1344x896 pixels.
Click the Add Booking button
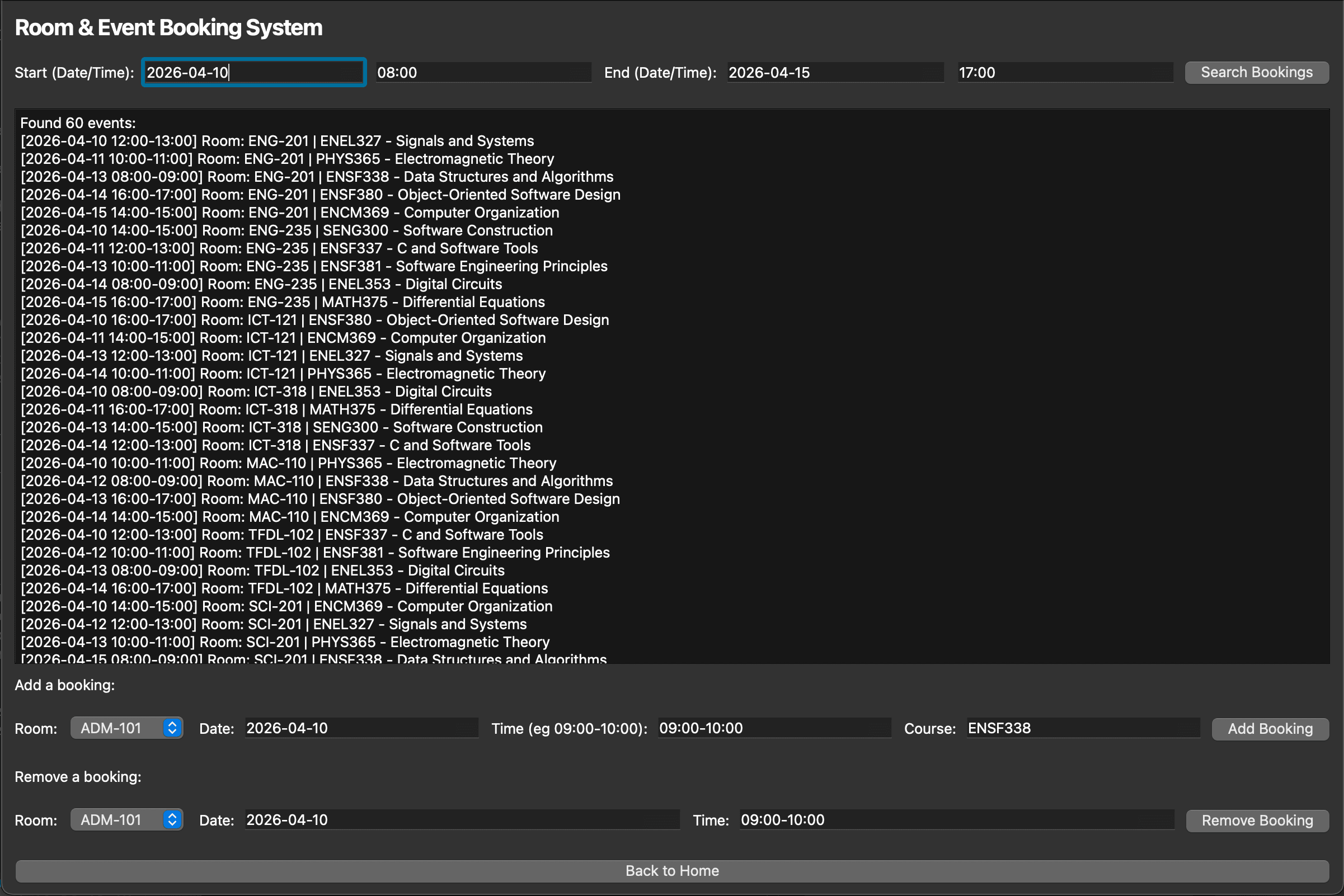click(1270, 729)
